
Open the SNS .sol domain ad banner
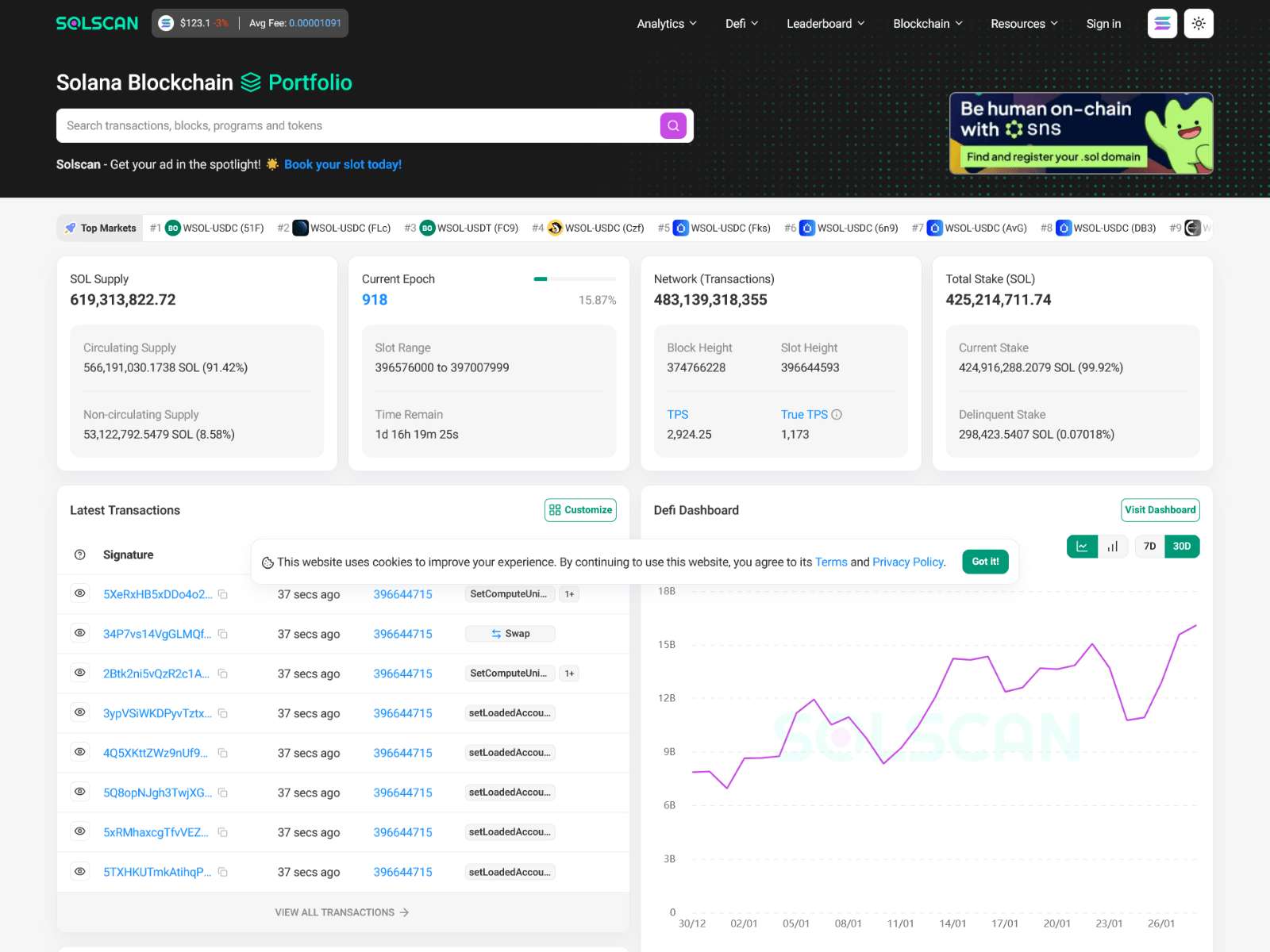pyautogui.click(x=1081, y=133)
